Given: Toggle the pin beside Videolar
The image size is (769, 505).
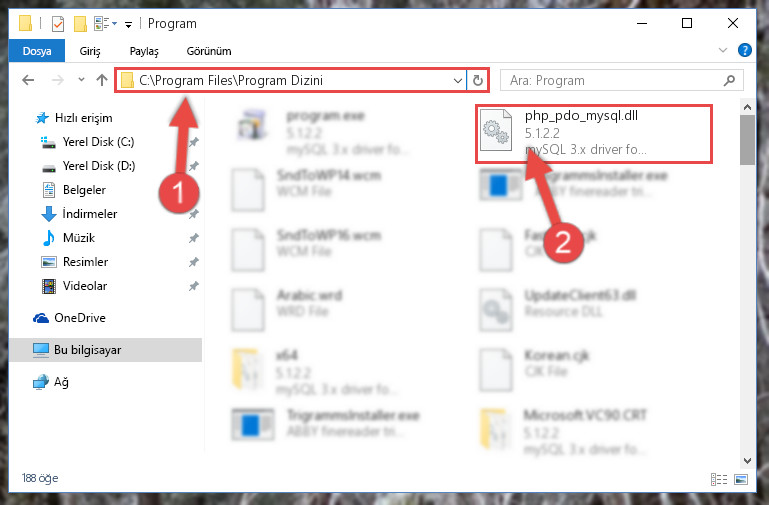Looking at the screenshot, I should click(x=194, y=286).
